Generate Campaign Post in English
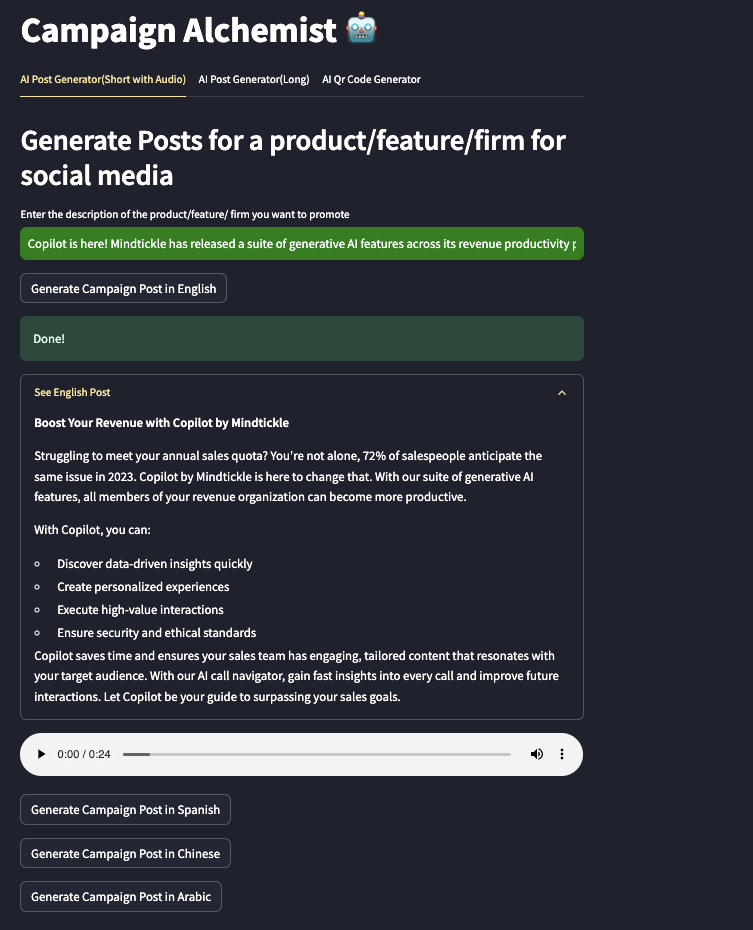This screenshot has height=930, width=753. (x=124, y=289)
